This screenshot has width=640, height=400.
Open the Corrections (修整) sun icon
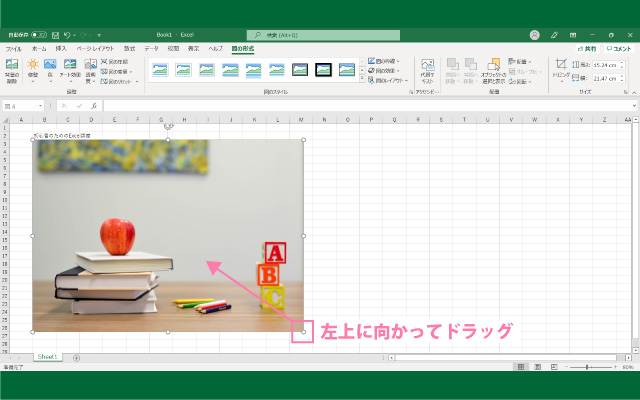(33, 71)
